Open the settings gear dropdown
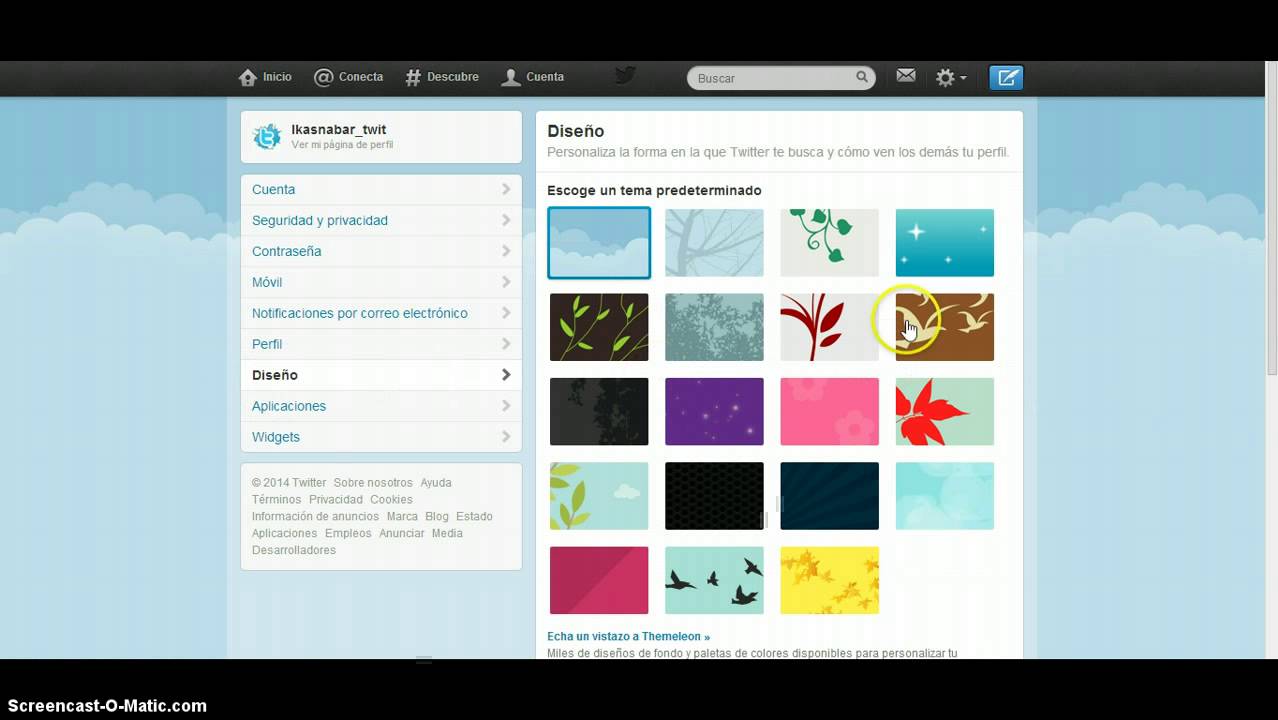 [950, 77]
